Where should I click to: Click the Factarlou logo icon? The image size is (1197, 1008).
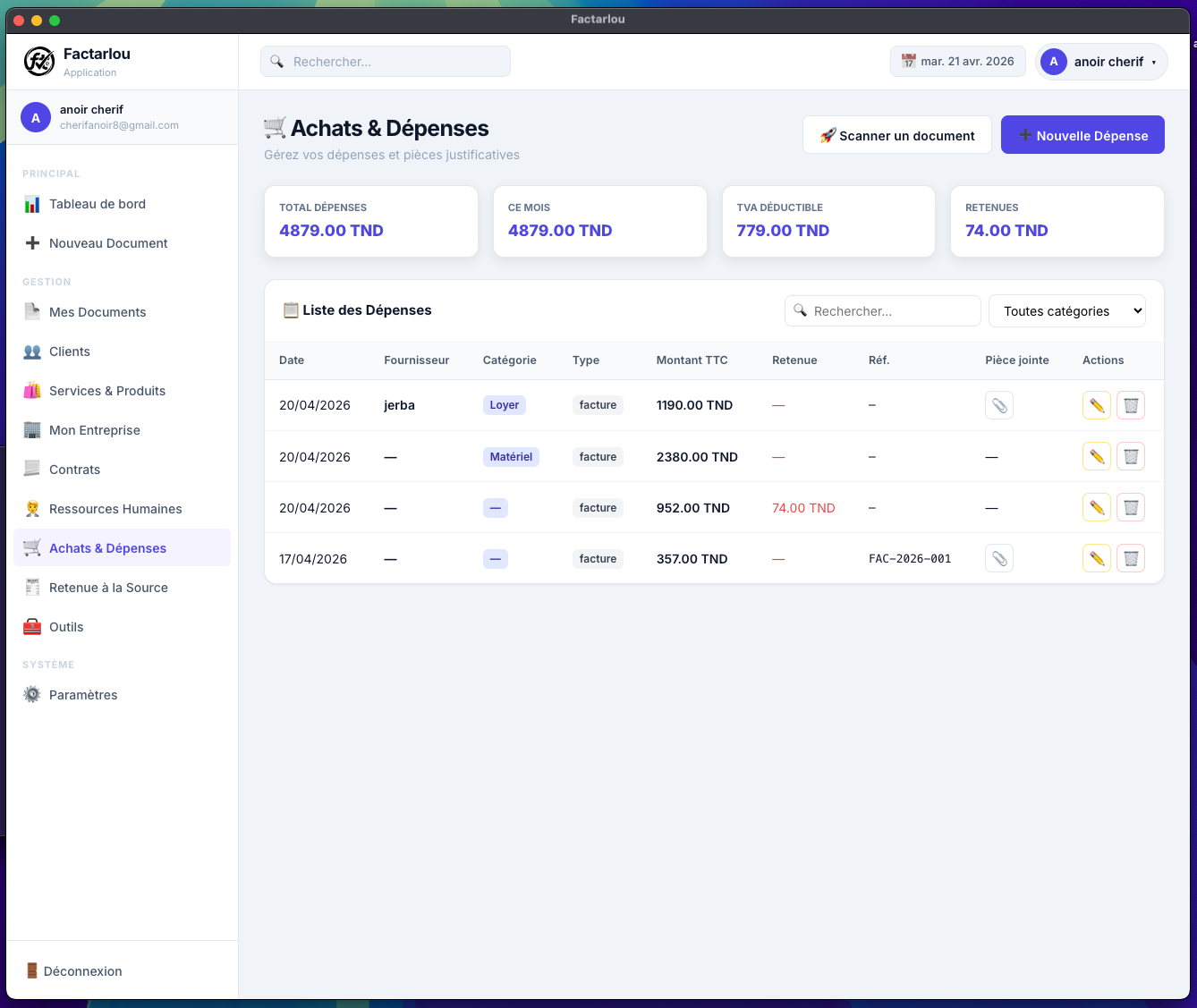tap(39, 62)
